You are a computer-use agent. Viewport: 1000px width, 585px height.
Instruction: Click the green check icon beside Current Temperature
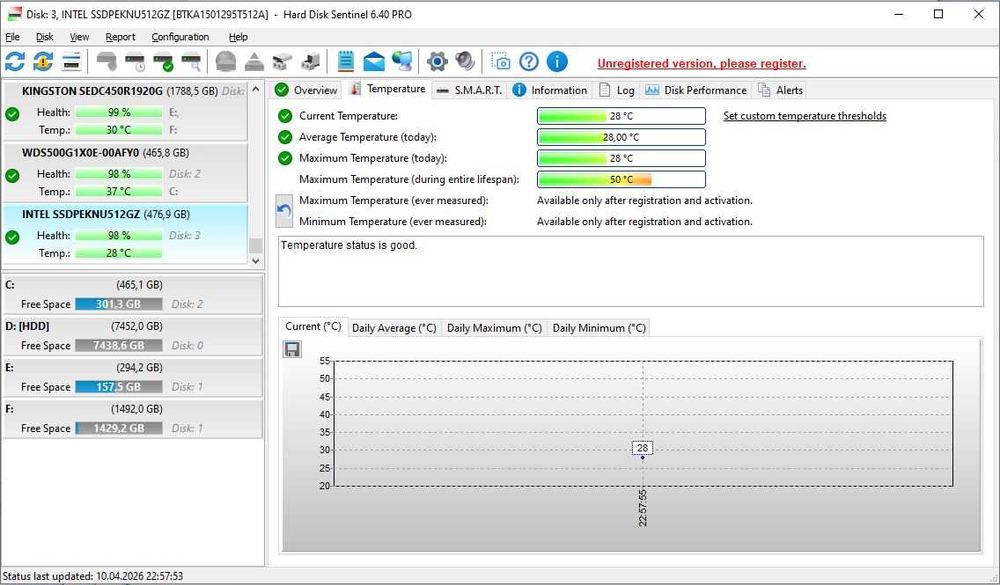(285, 116)
